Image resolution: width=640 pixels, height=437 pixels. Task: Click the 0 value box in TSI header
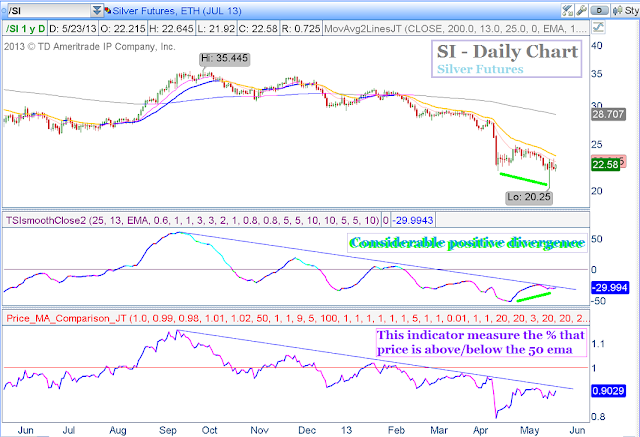(386, 220)
